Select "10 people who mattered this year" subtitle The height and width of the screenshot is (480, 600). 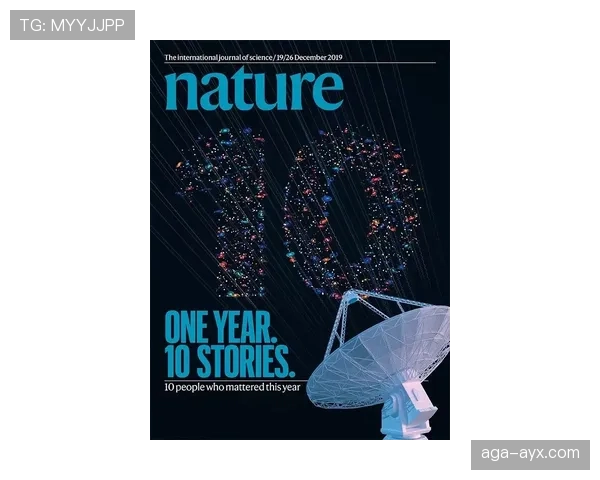pos(232,387)
